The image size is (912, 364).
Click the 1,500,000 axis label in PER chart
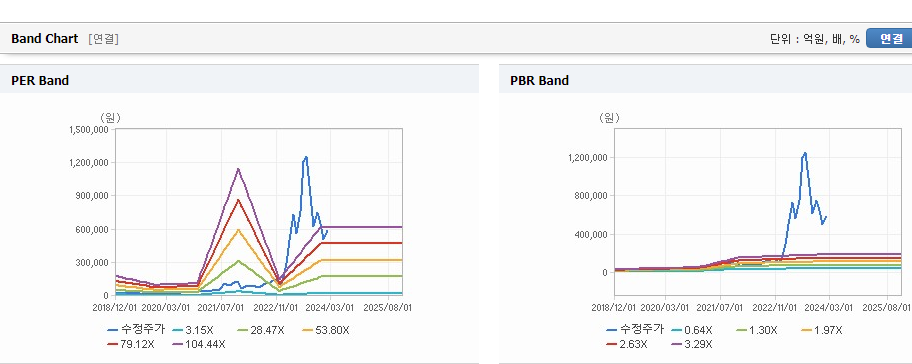point(89,130)
